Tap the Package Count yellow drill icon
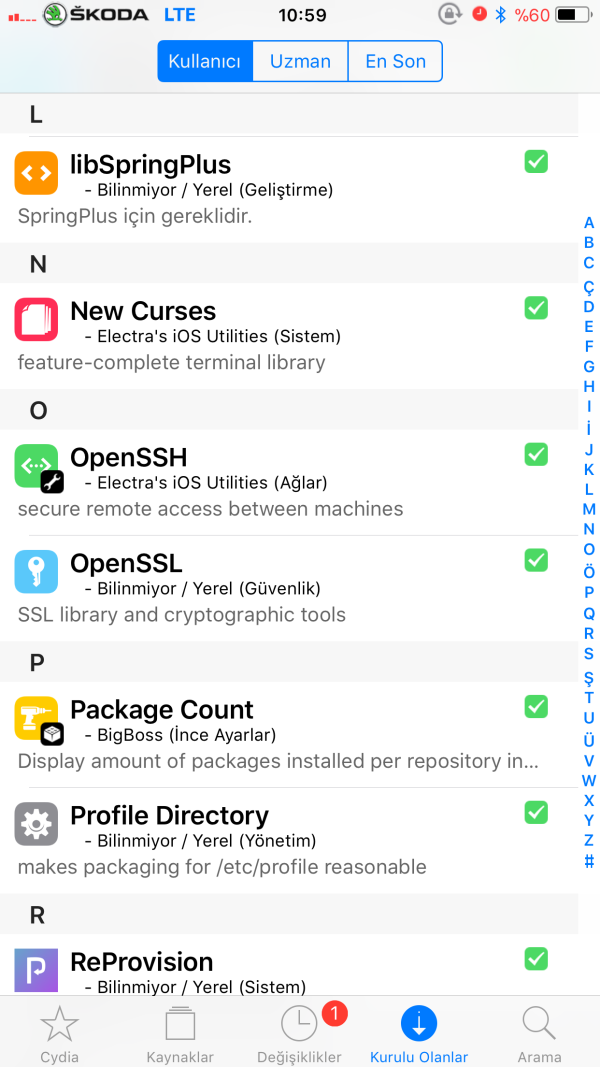The width and height of the screenshot is (600, 1067). click(x=36, y=718)
